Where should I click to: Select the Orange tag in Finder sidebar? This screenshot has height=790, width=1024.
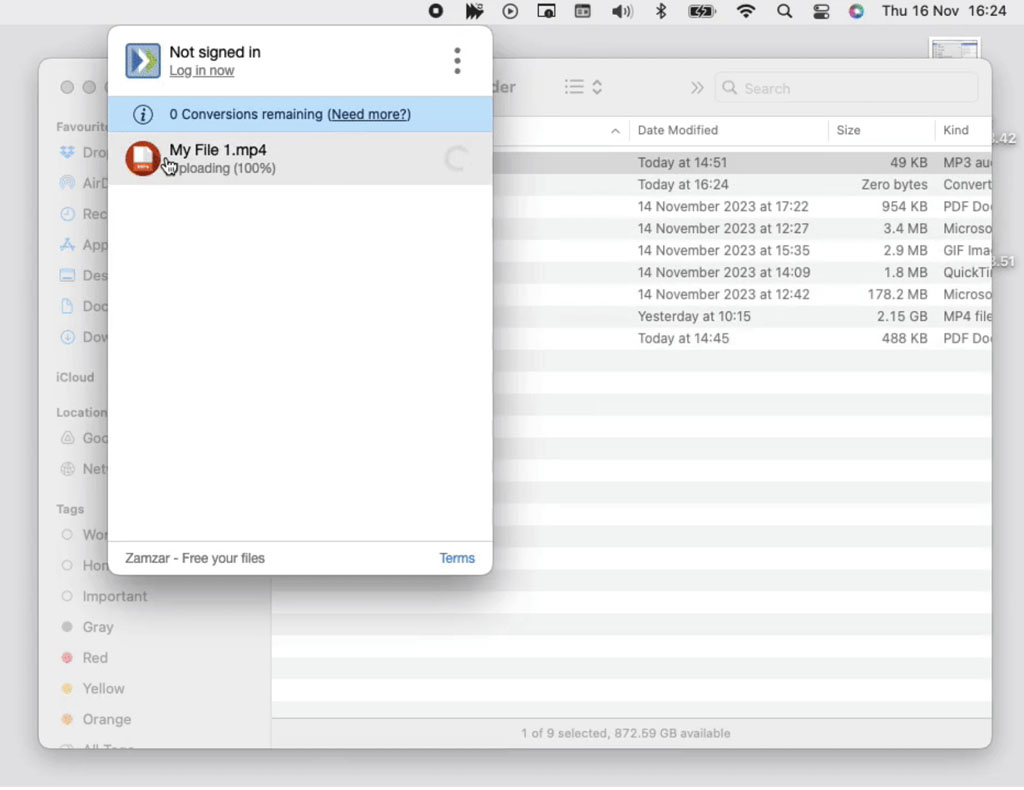tap(96, 719)
